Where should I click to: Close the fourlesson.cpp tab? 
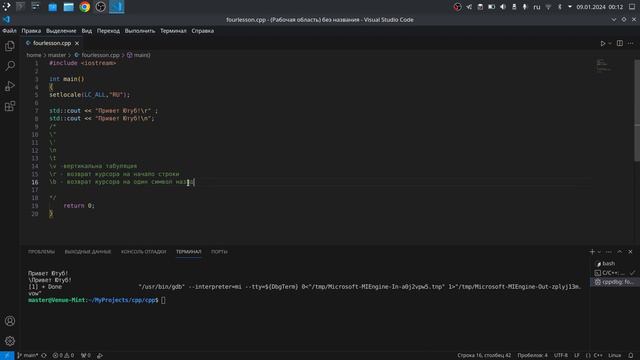[77, 43]
